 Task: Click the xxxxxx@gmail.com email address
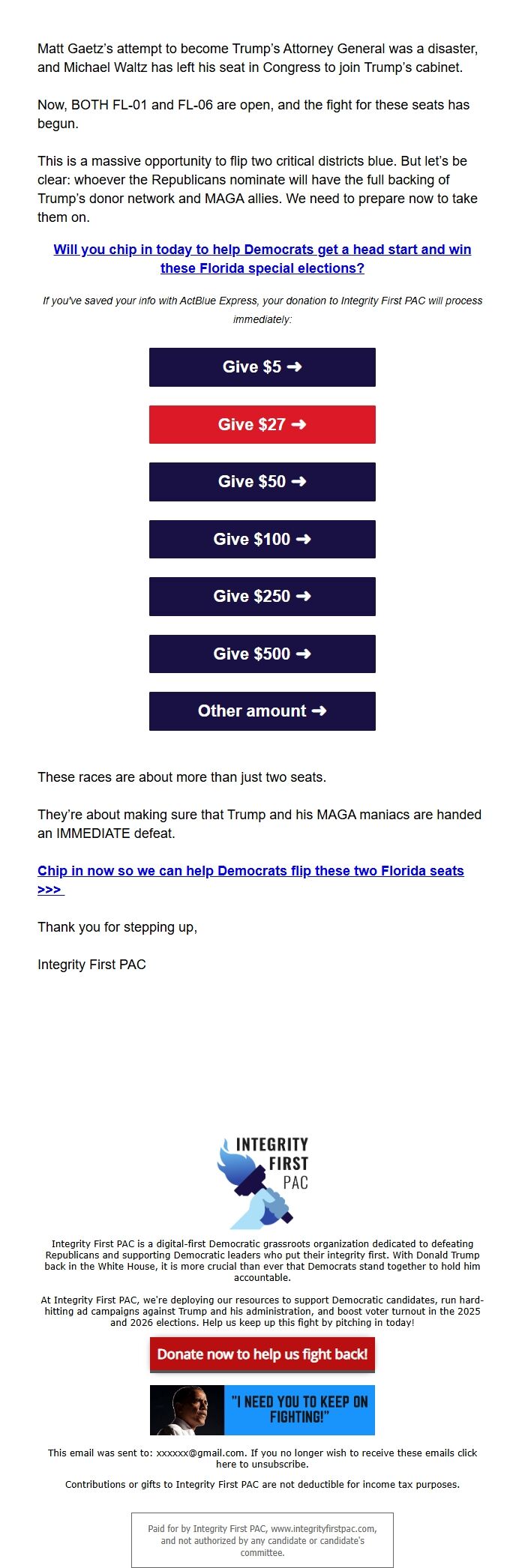[200, 1453]
